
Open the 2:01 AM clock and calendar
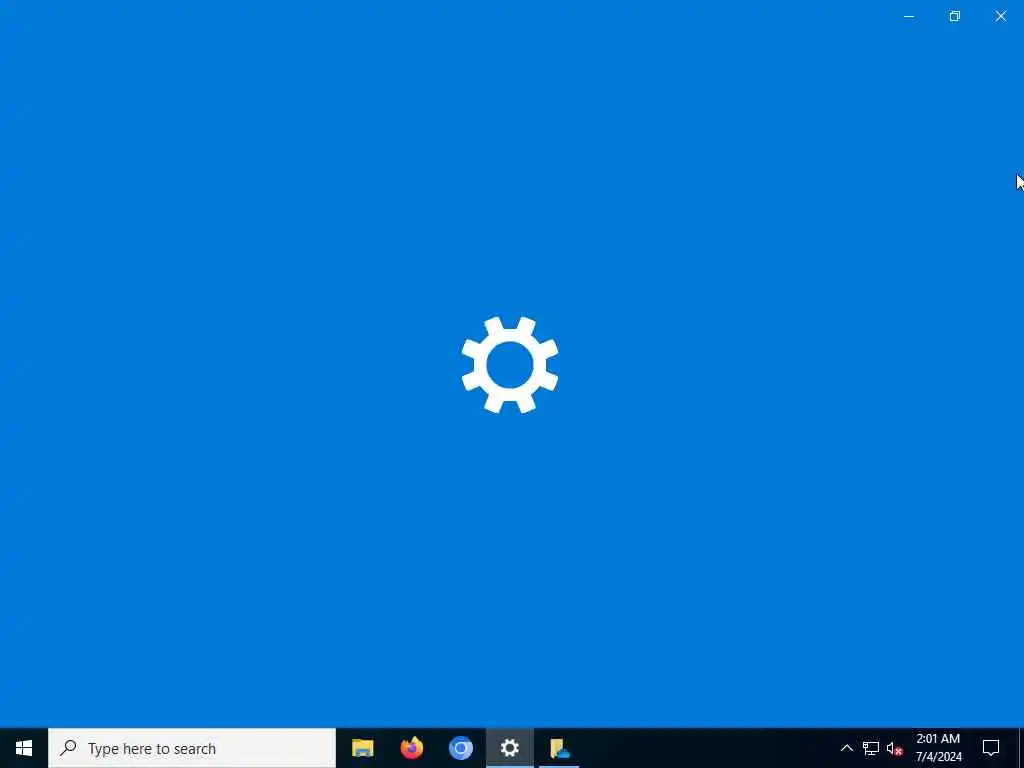938,748
